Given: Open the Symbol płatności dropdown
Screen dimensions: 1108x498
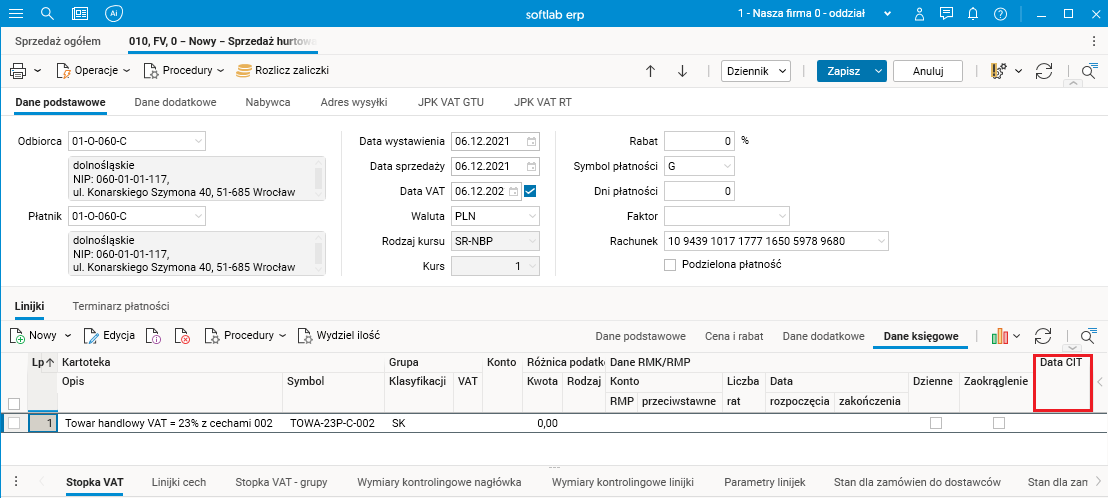Looking at the screenshot, I should 727,167.
